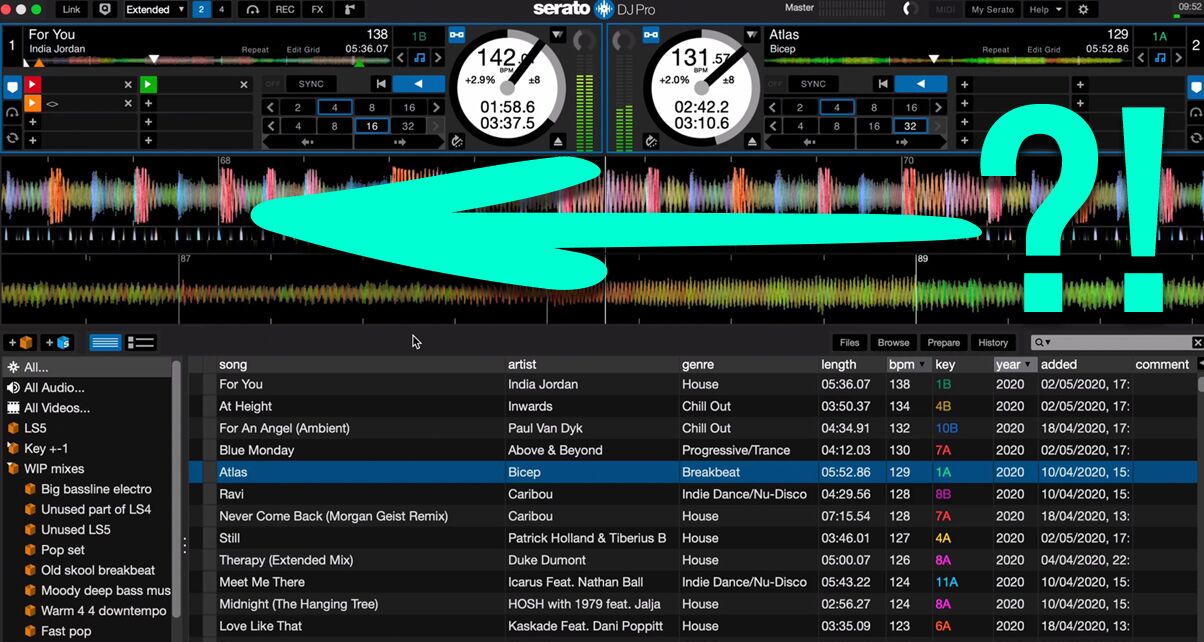
Task: Set auto-loop to 2 beats on deck 1
Action: pos(297,107)
